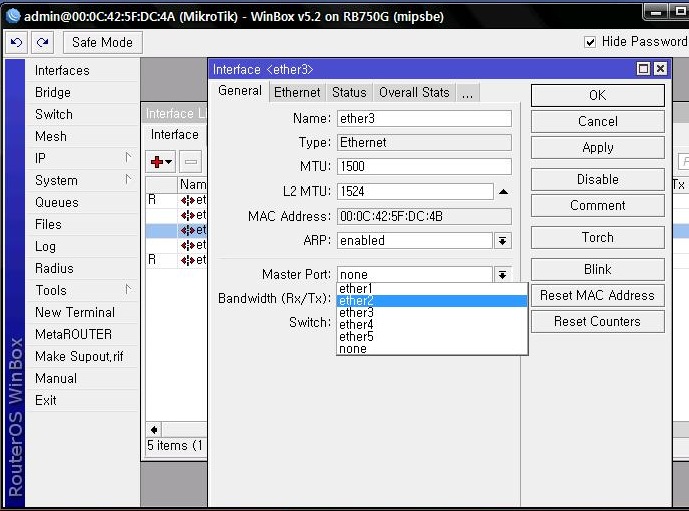Expand the Tools submenu
Image resolution: width=689 pixels, height=511 pixels.
(x=128, y=289)
